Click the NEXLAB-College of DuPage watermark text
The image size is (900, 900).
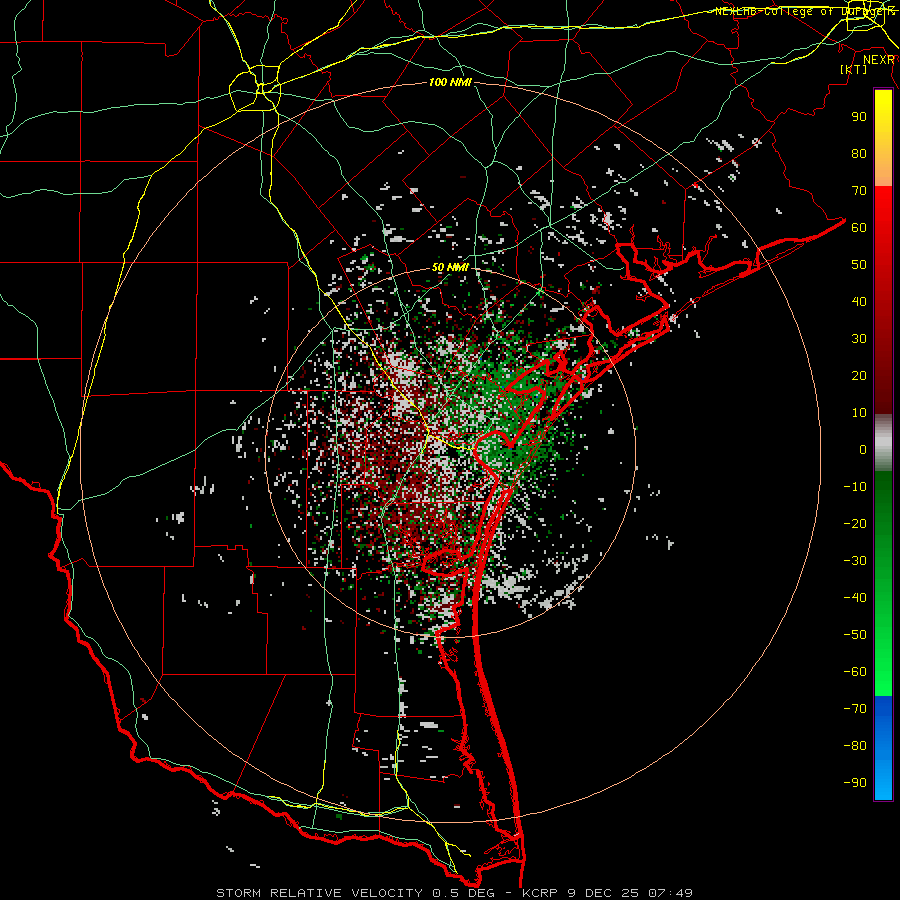pos(805,11)
